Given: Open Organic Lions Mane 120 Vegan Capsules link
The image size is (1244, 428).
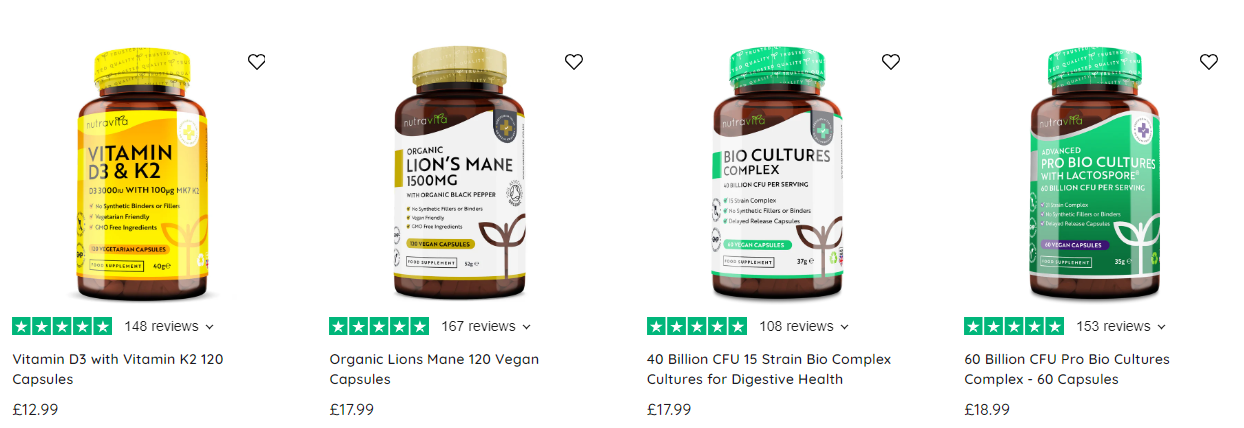Looking at the screenshot, I should [434, 369].
